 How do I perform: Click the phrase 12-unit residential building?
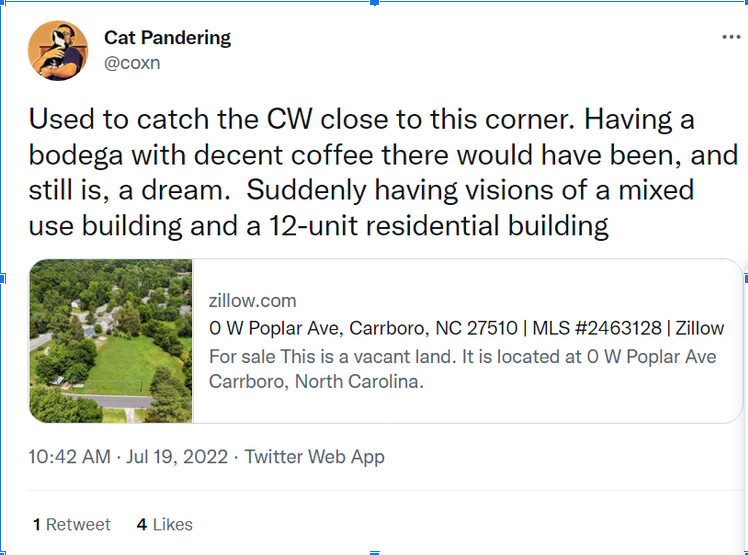(x=438, y=226)
